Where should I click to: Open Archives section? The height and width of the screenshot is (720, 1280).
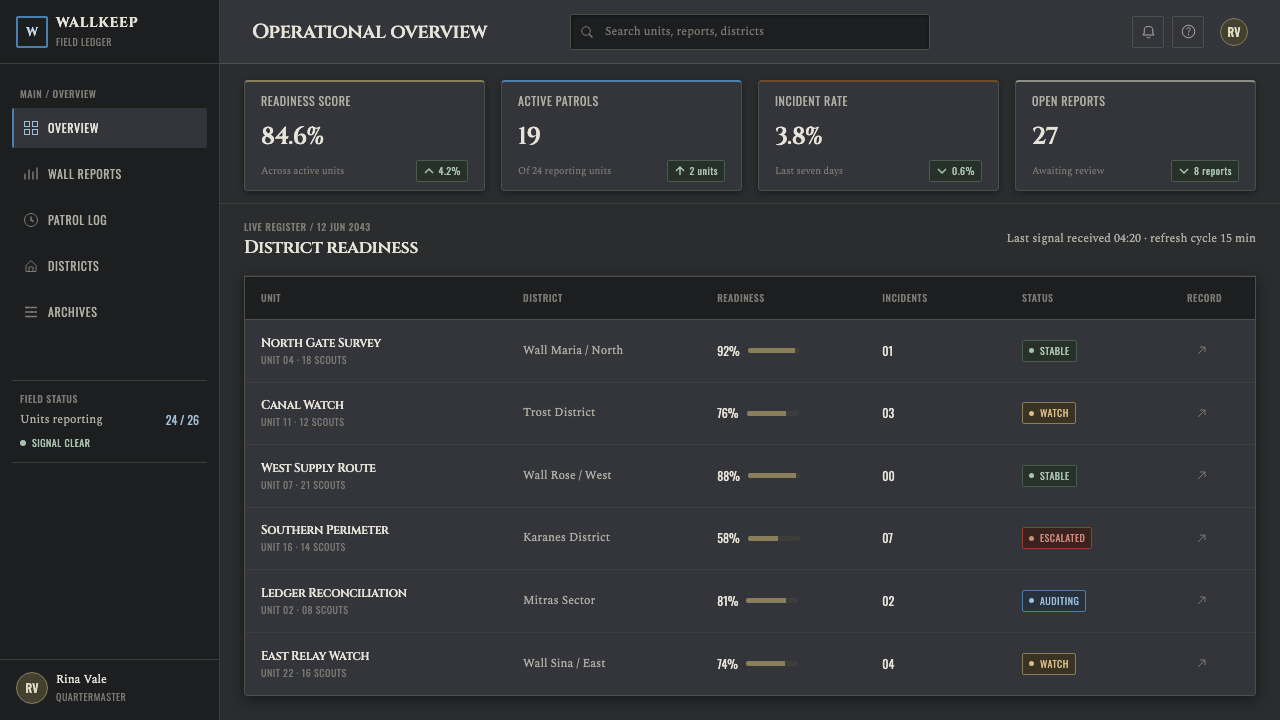(109, 312)
